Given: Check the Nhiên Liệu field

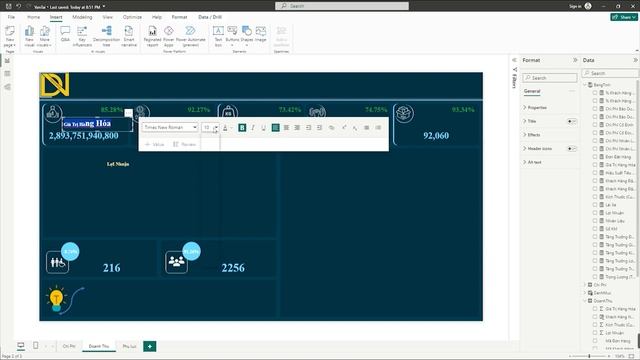Looking at the screenshot, I should 595,221.
